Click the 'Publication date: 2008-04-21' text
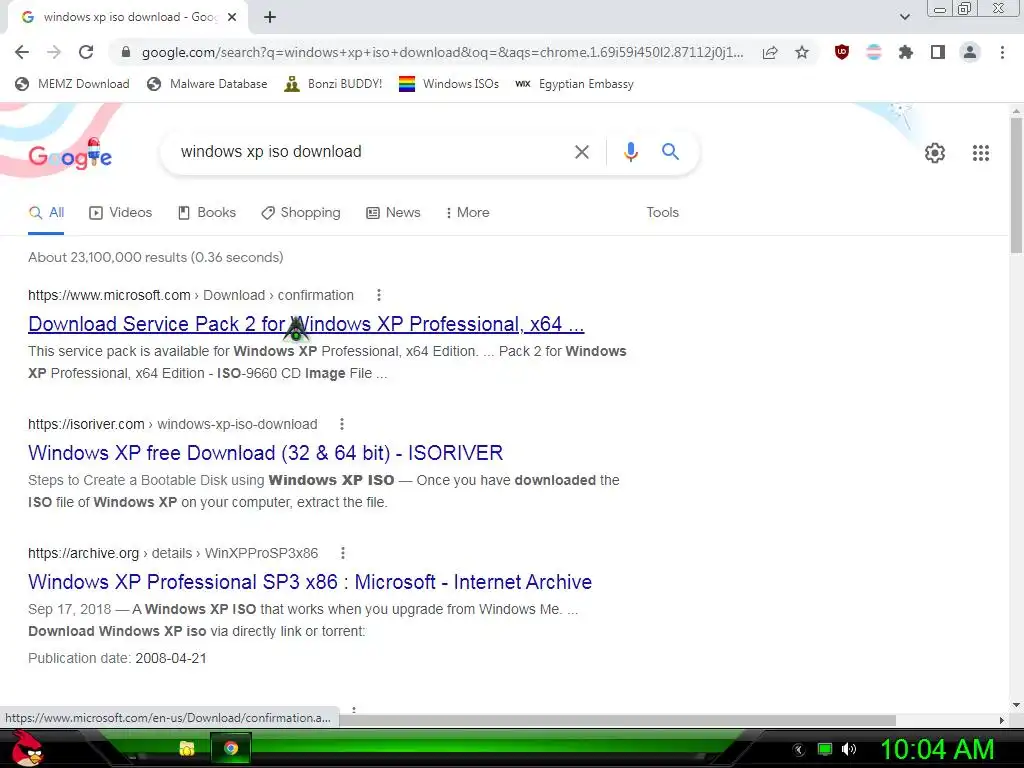Screen dimensions: 1024x768 point(118,658)
